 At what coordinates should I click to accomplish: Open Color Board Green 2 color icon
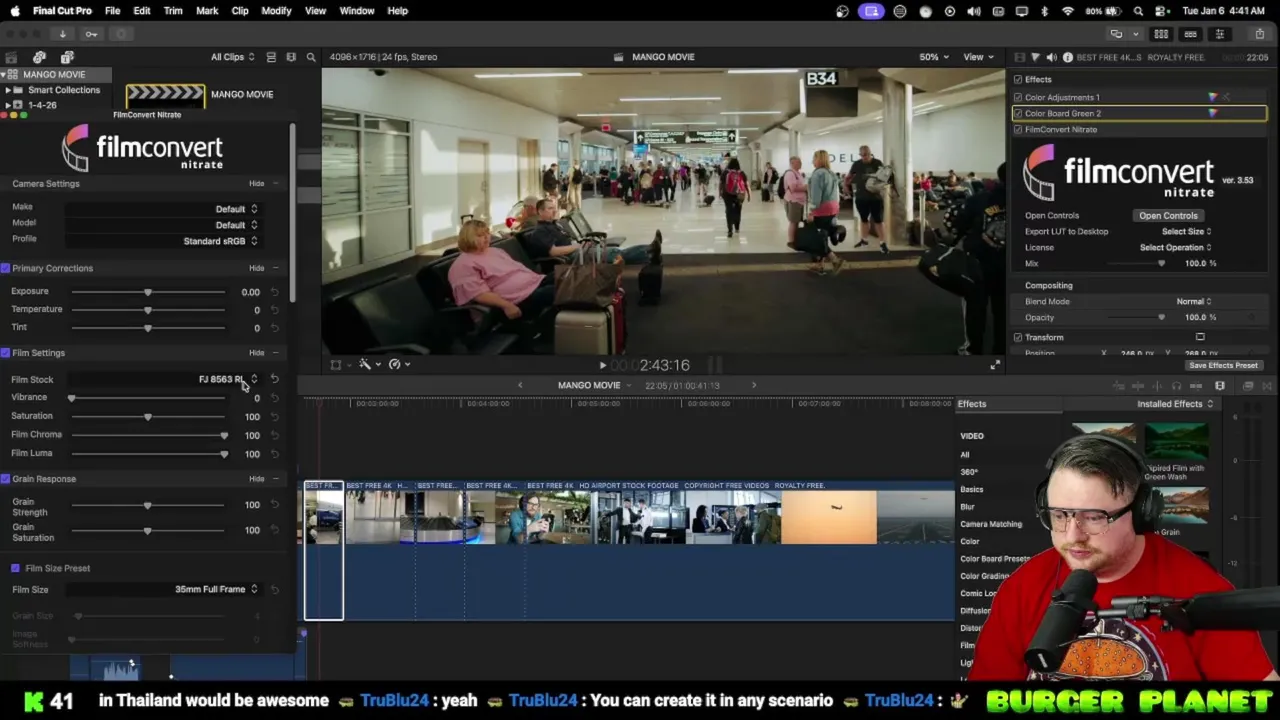point(1213,113)
